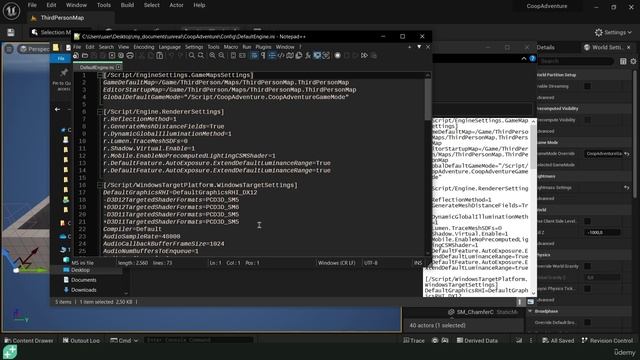Open Notepad++ Macro menu
This screenshot has height=360, width=640.
(x=231, y=47)
